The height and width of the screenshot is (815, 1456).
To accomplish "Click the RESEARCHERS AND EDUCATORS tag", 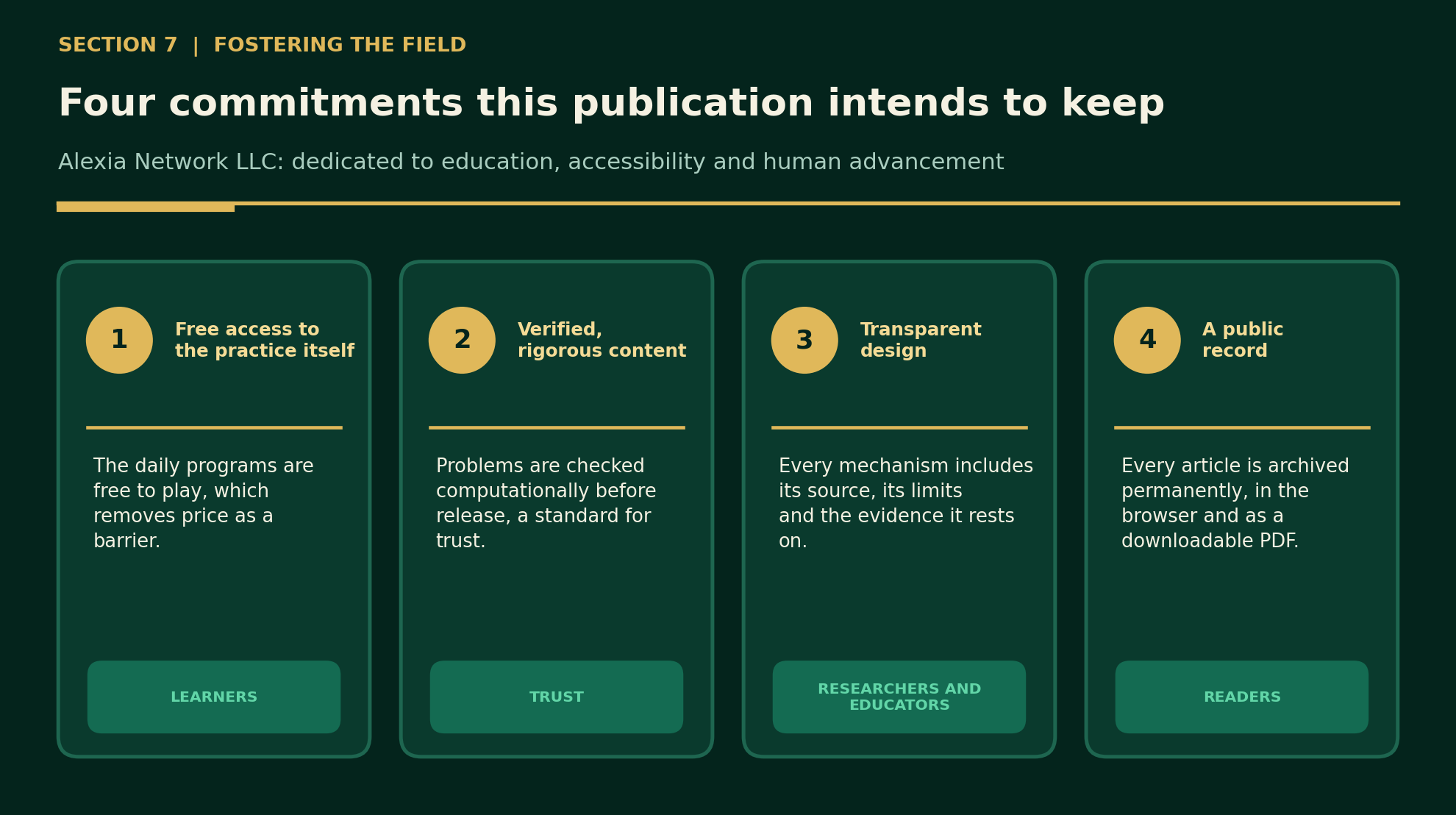I will pos(899,697).
